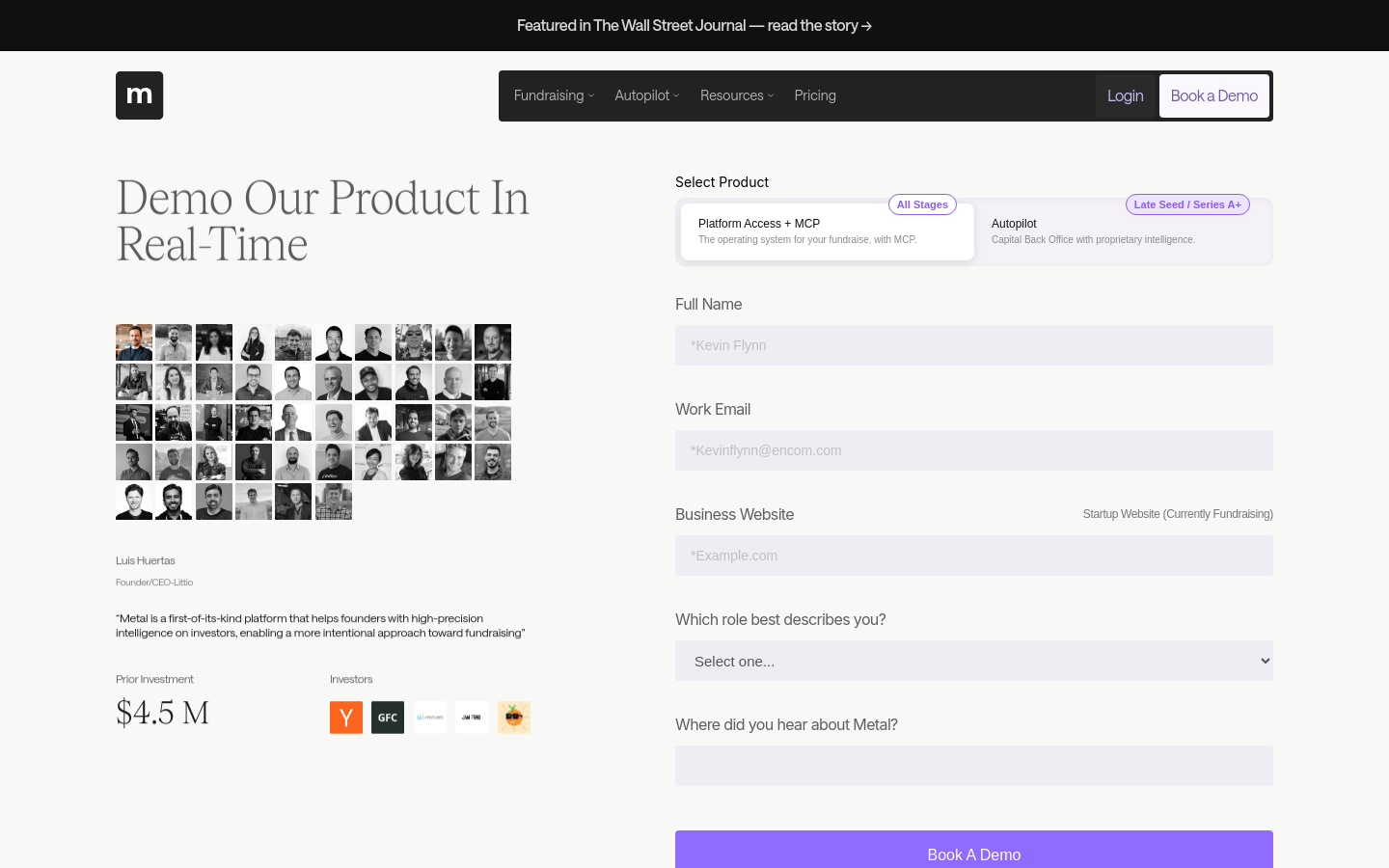This screenshot has height=868, width=1389.
Task: Click the Jam Fund investor logo
Action: 472,718
